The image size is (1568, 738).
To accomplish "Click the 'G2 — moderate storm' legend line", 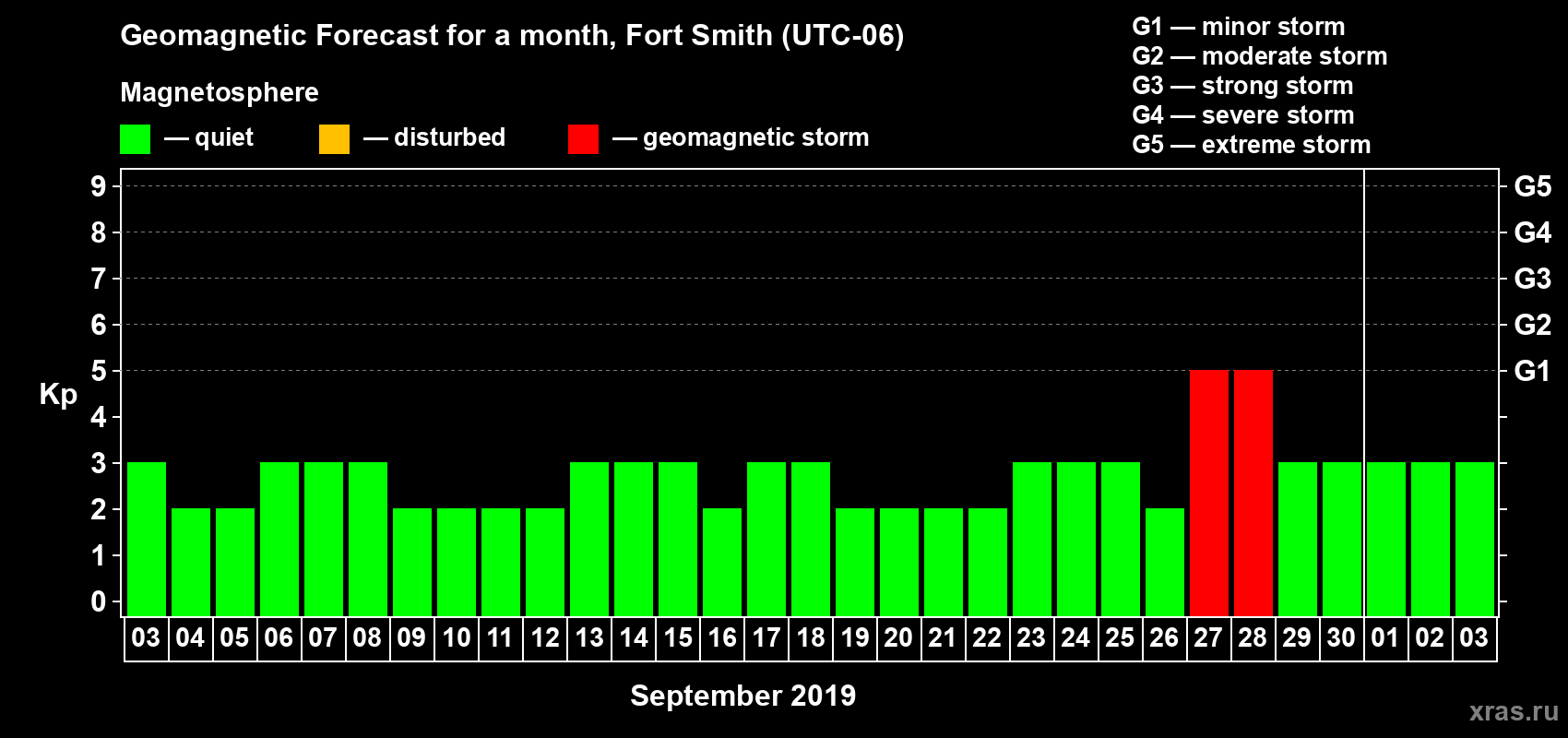I will point(1260,56).
